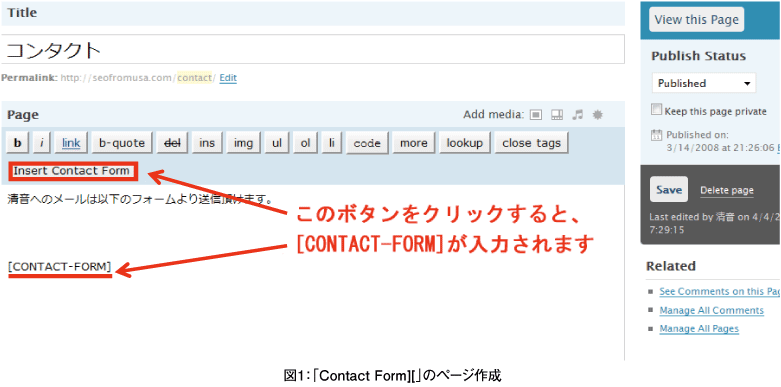
Task: Open the Publish Status dropdown
Action: [704, 83]
